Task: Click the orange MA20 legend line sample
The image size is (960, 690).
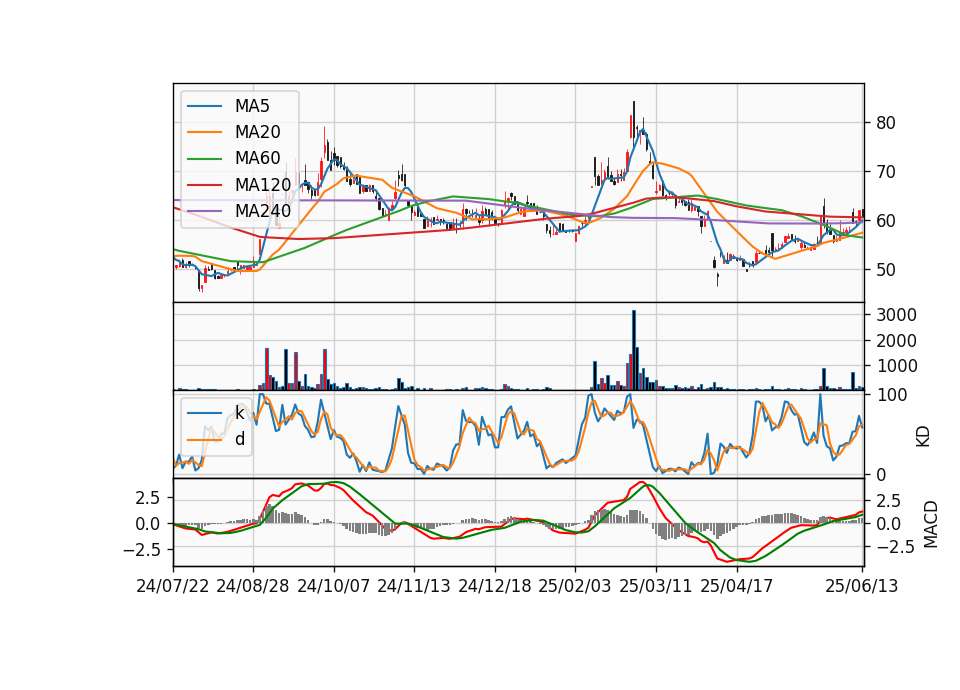Action: (204, 132)
